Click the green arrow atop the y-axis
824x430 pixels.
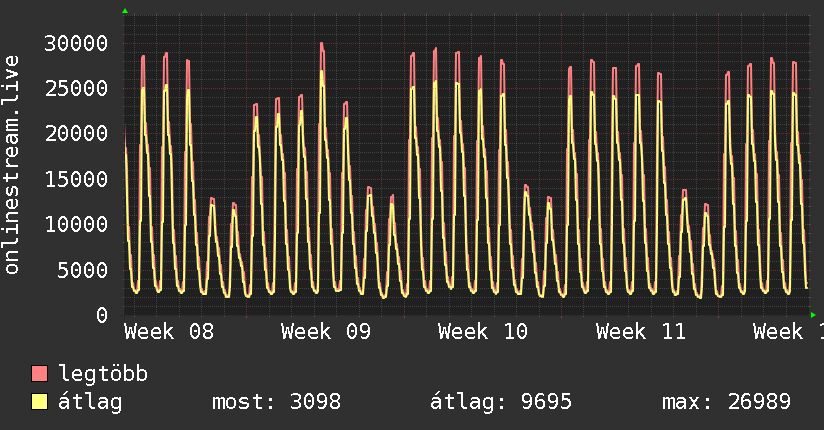125,11
